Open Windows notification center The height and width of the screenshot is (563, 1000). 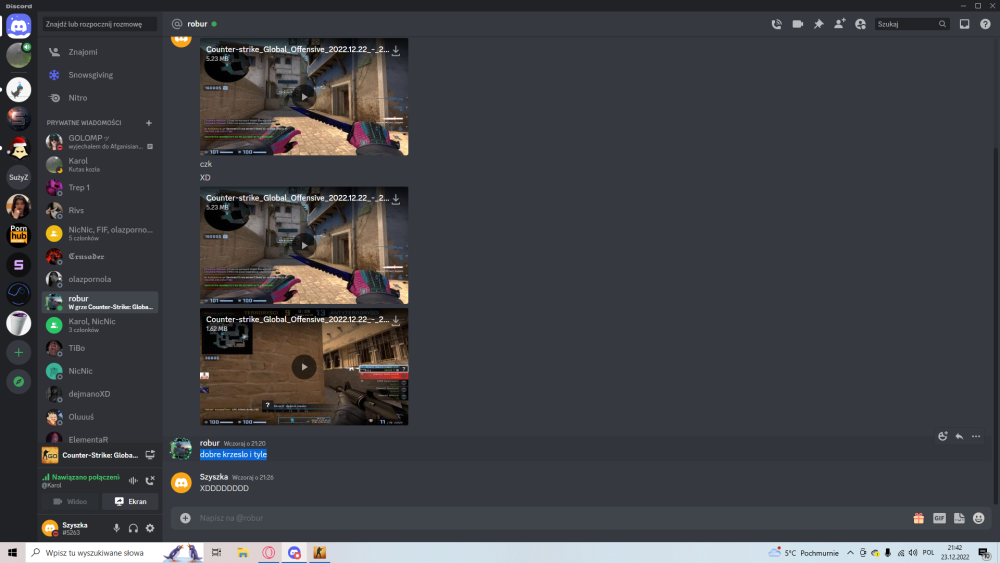point(984,553)
